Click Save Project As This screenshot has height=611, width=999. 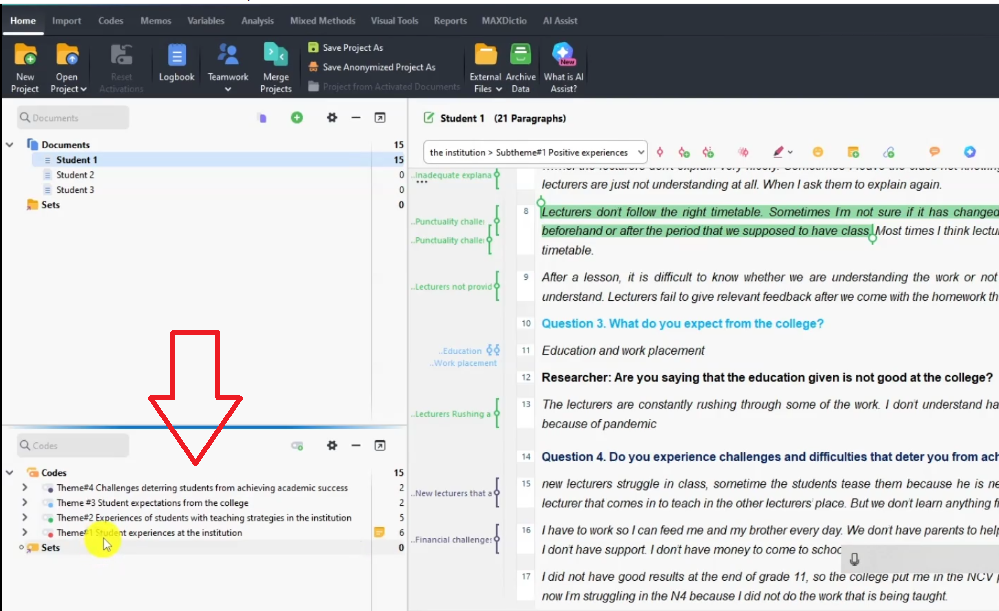[345, 48]
